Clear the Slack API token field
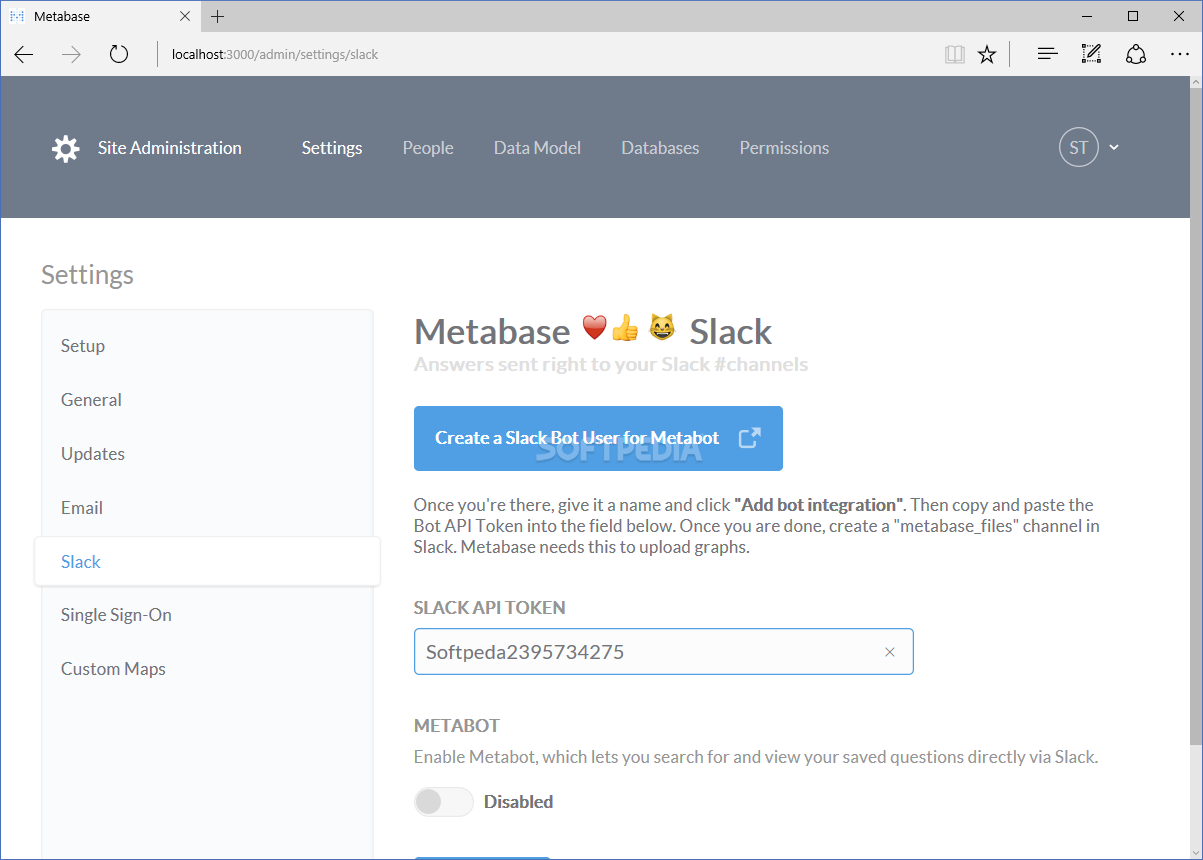 (x=889, y=652)
